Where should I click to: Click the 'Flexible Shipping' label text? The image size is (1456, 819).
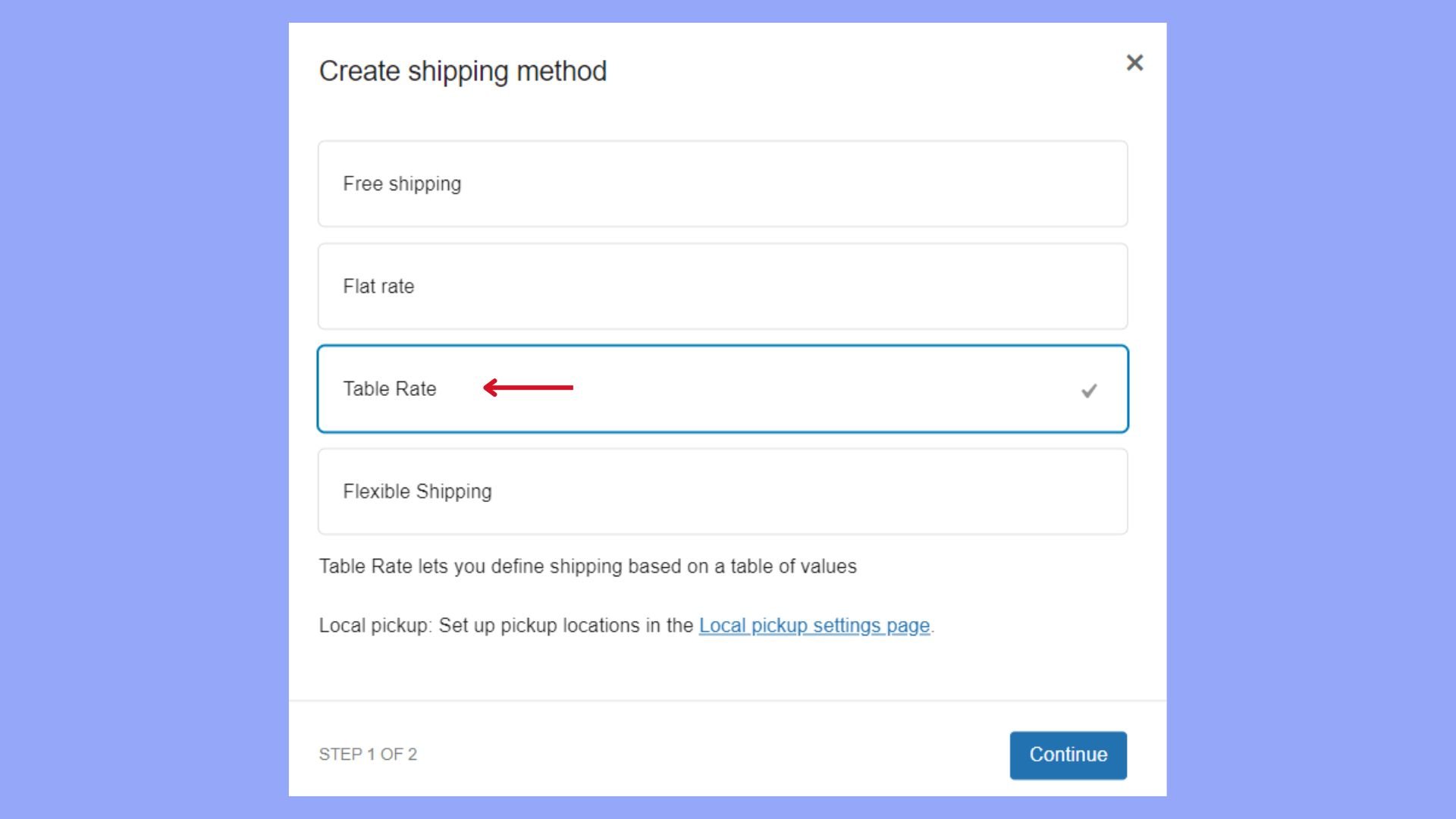point(417,491)
